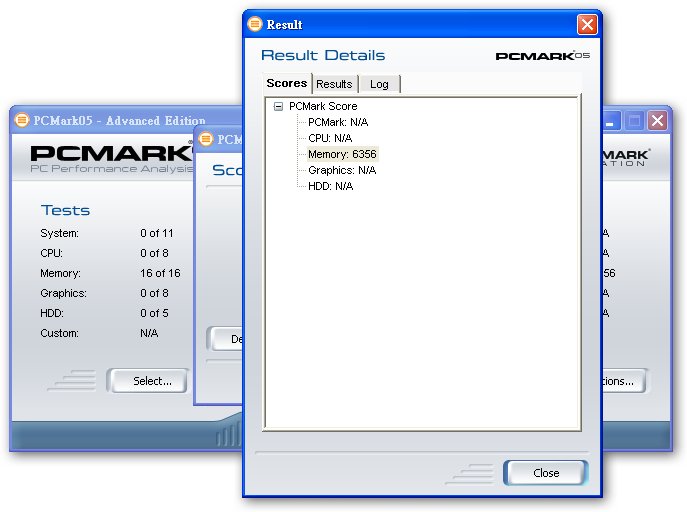Open test selection with Select... button
This screenshot has height=512, width=687.
click(x=153, y=381)
